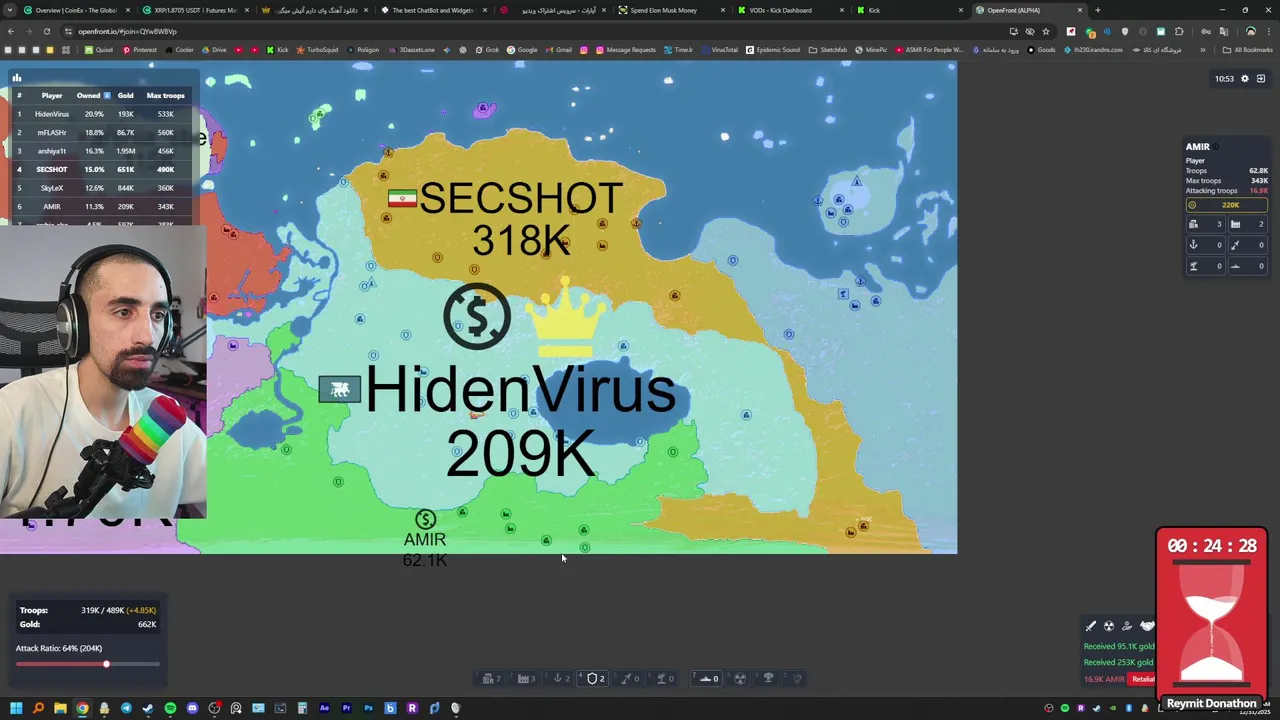The height and width of the screenshot is (720, 1280).
Task: Click the trade events filter icon
Action: pyautogui.click(x=1127, y=626)
